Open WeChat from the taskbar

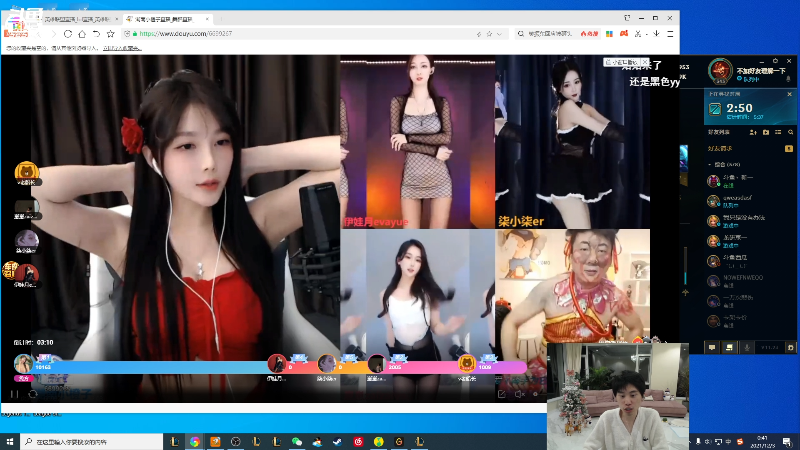coord(297,442)
